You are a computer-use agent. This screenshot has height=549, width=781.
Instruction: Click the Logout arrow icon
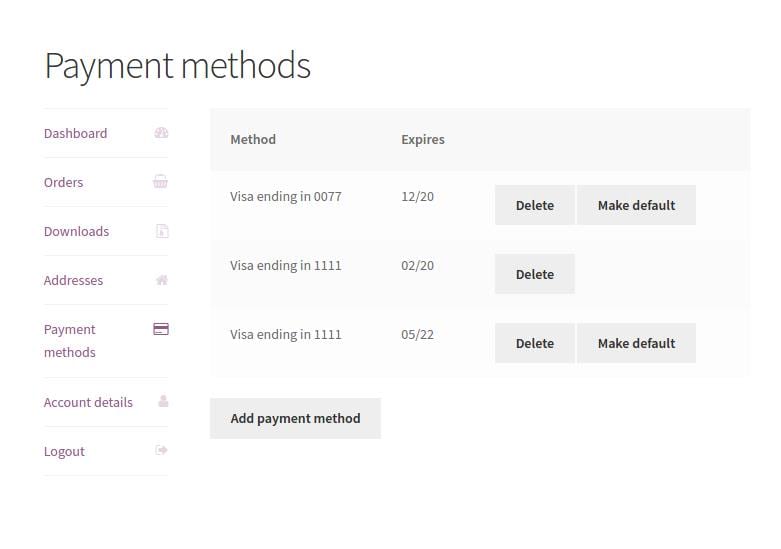[162, 451]
